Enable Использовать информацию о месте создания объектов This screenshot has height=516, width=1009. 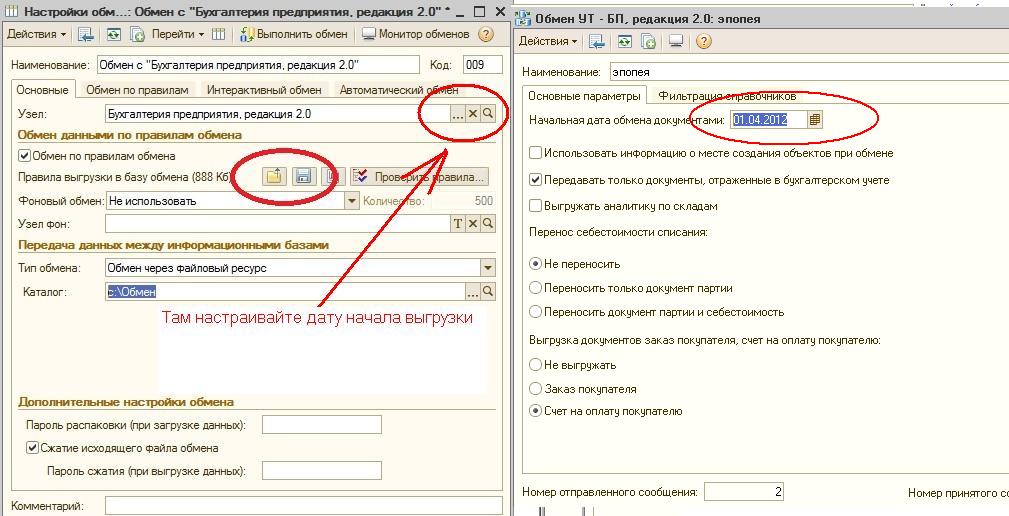[x=535, y=153]
